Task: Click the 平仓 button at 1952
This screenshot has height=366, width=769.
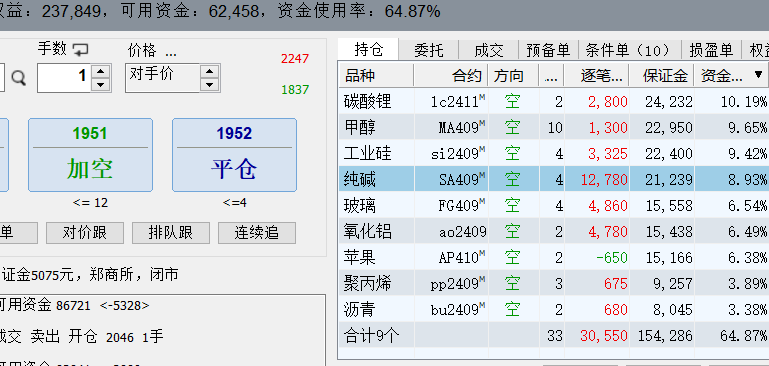Action: (234, 155)
